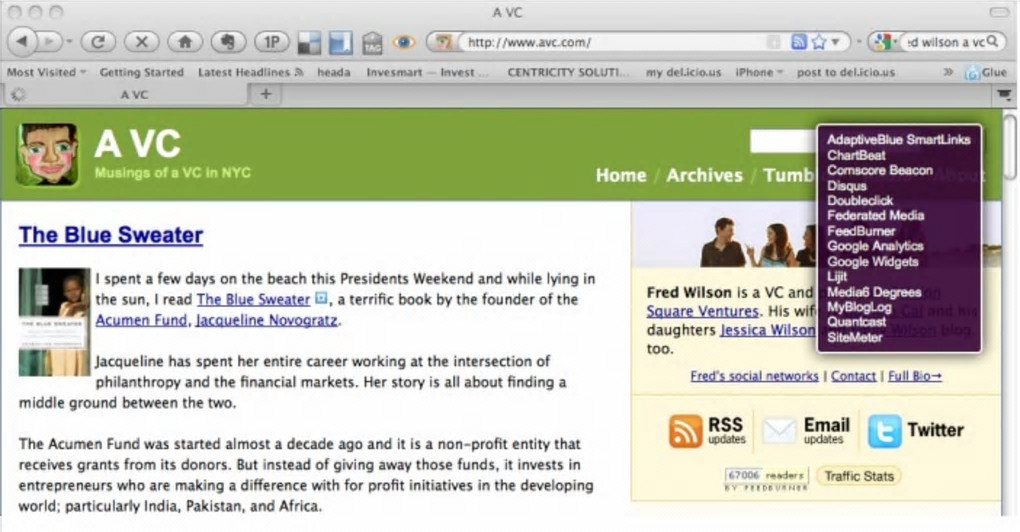Click the FeedBurner 67006 readers badge
1020x532 pixels.
point(766,479)
